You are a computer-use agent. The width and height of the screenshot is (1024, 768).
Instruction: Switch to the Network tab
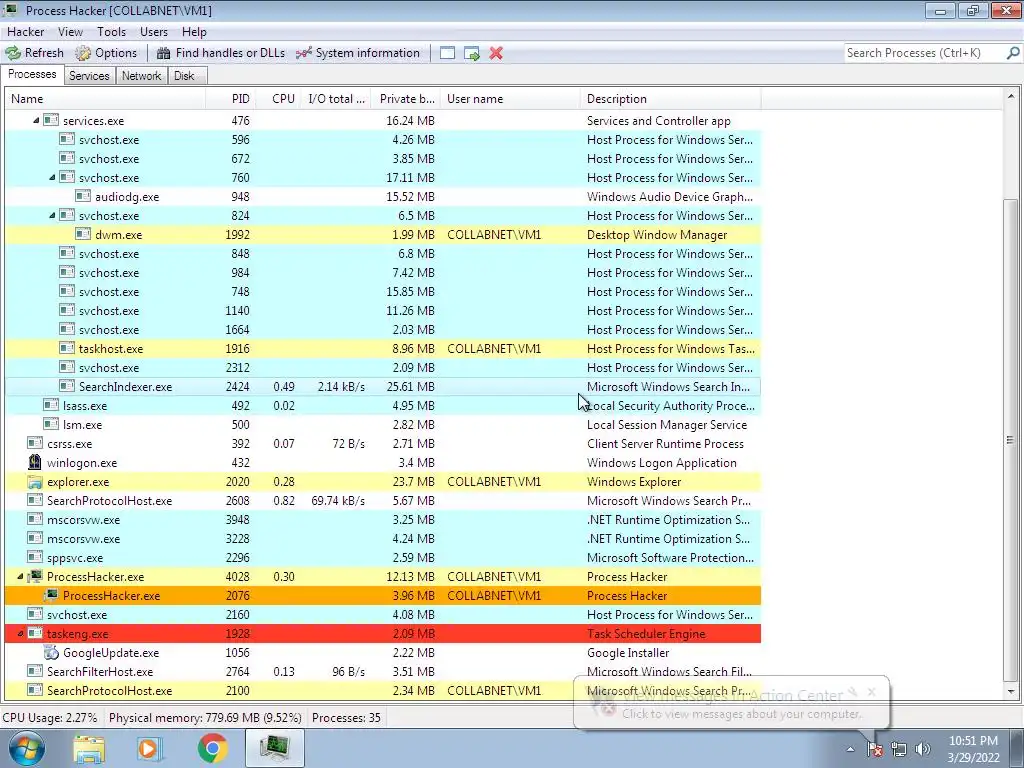click(x=141, y=76)
